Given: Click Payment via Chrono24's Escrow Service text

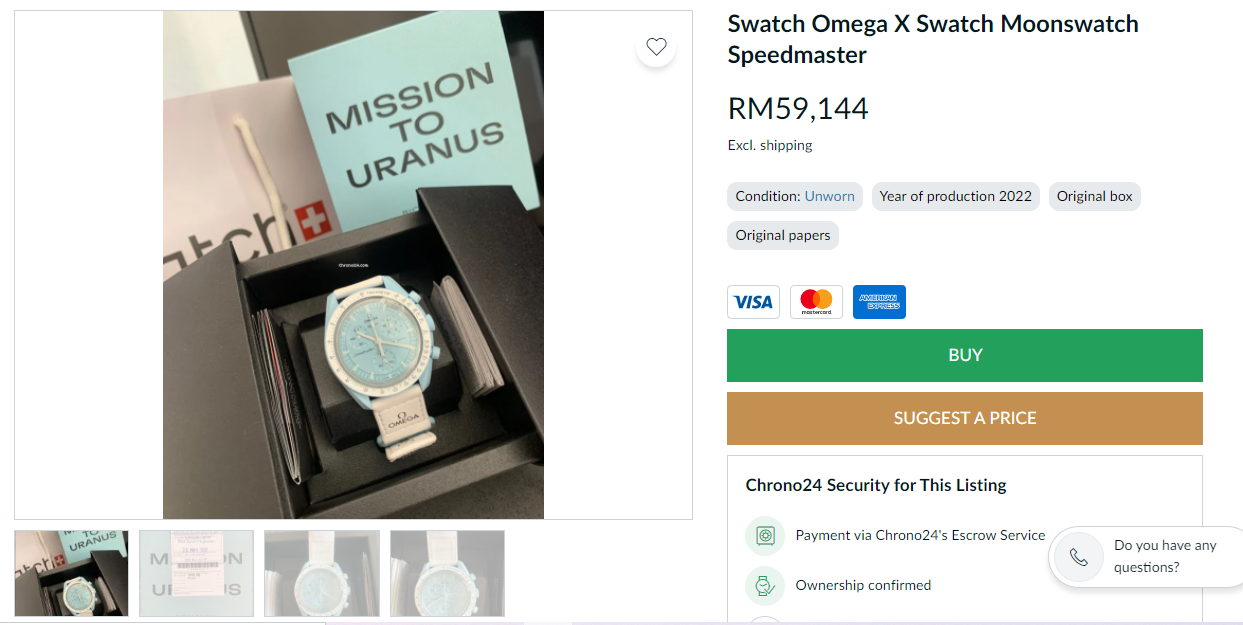Looking at the screenshot, I should (x=920, y=536).
